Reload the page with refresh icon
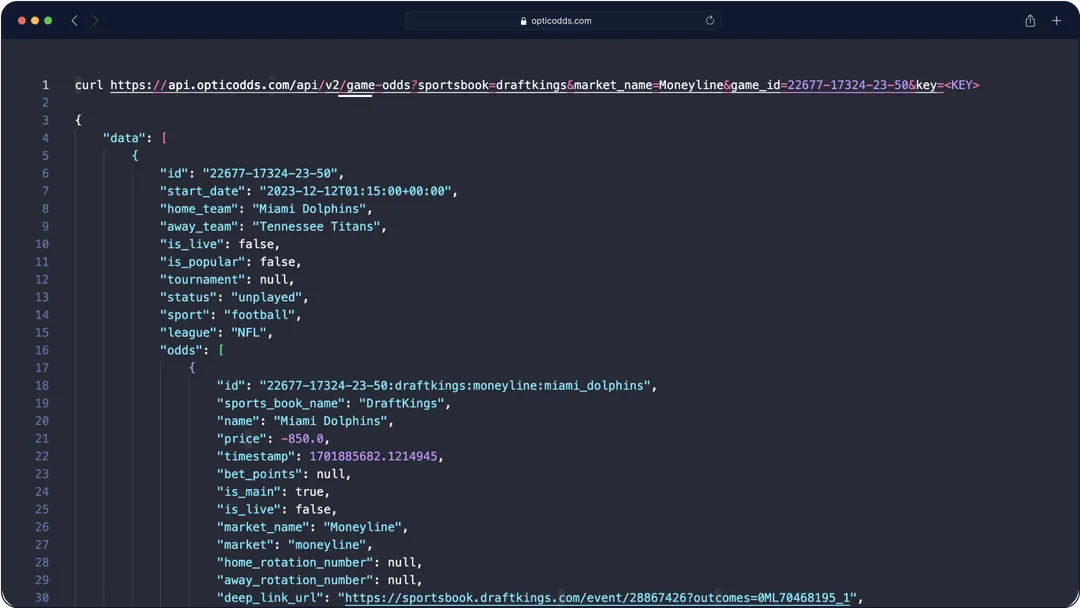Image resolution: width=1080 pixels, height=608 pixels. (709, 21)
